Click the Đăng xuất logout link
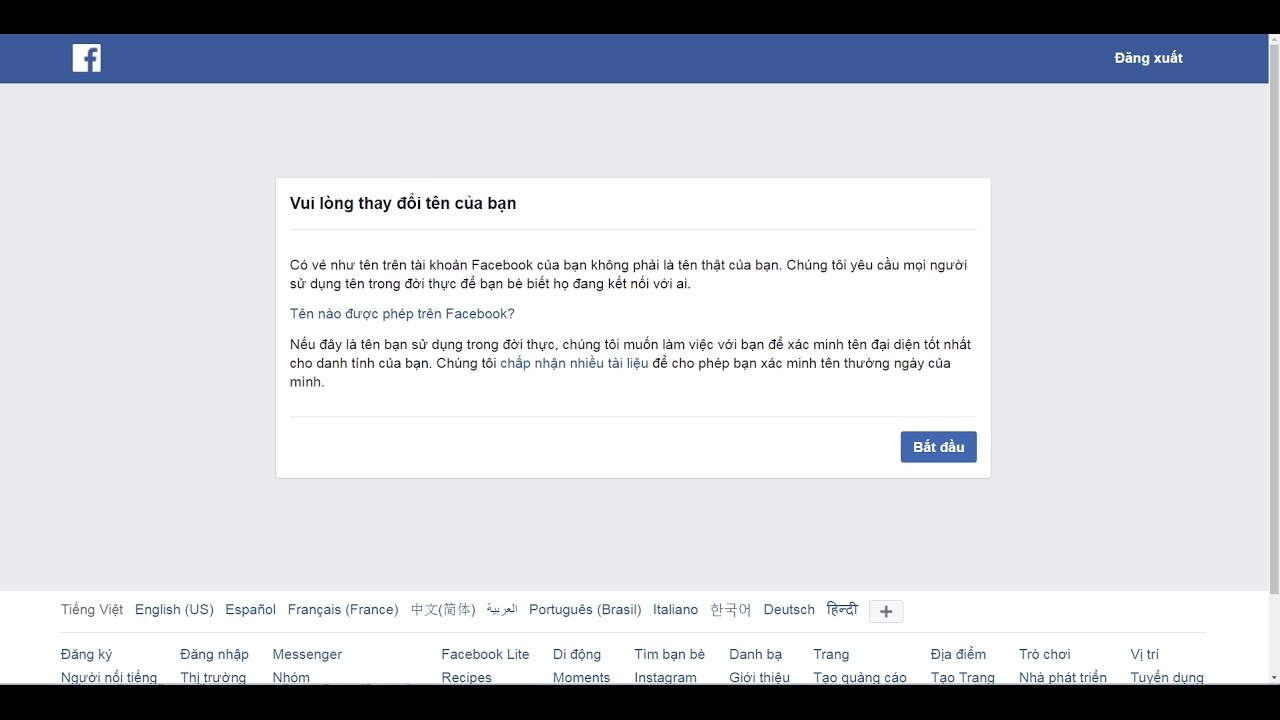1280x720 pixels. coord(1148,58)
